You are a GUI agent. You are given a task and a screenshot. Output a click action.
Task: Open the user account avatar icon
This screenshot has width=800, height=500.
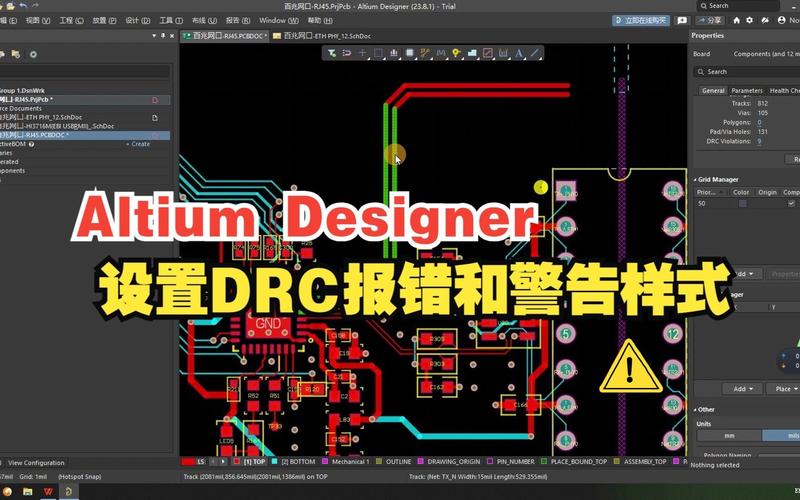[x=782, y=20]
